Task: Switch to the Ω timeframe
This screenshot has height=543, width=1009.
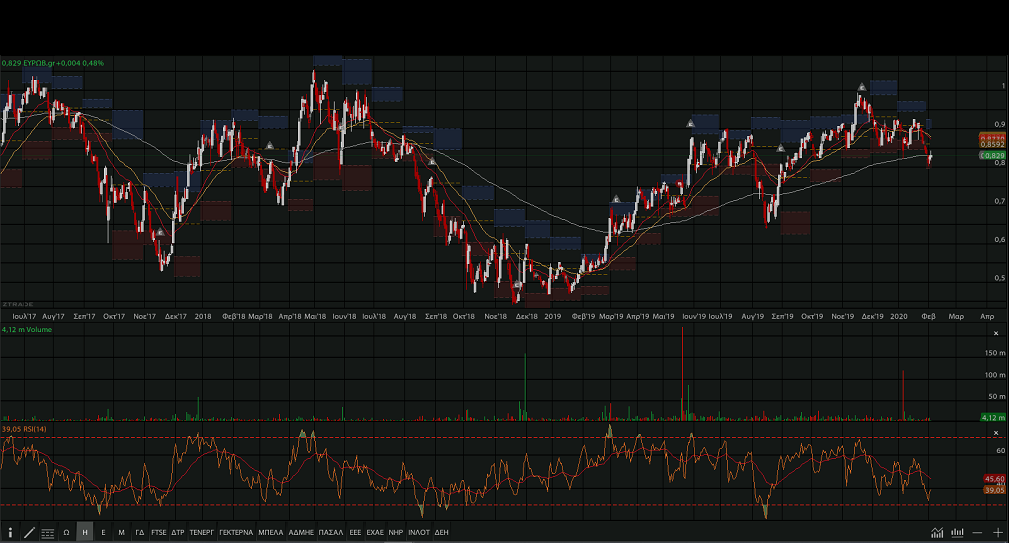Action: [x=66, y=532]
